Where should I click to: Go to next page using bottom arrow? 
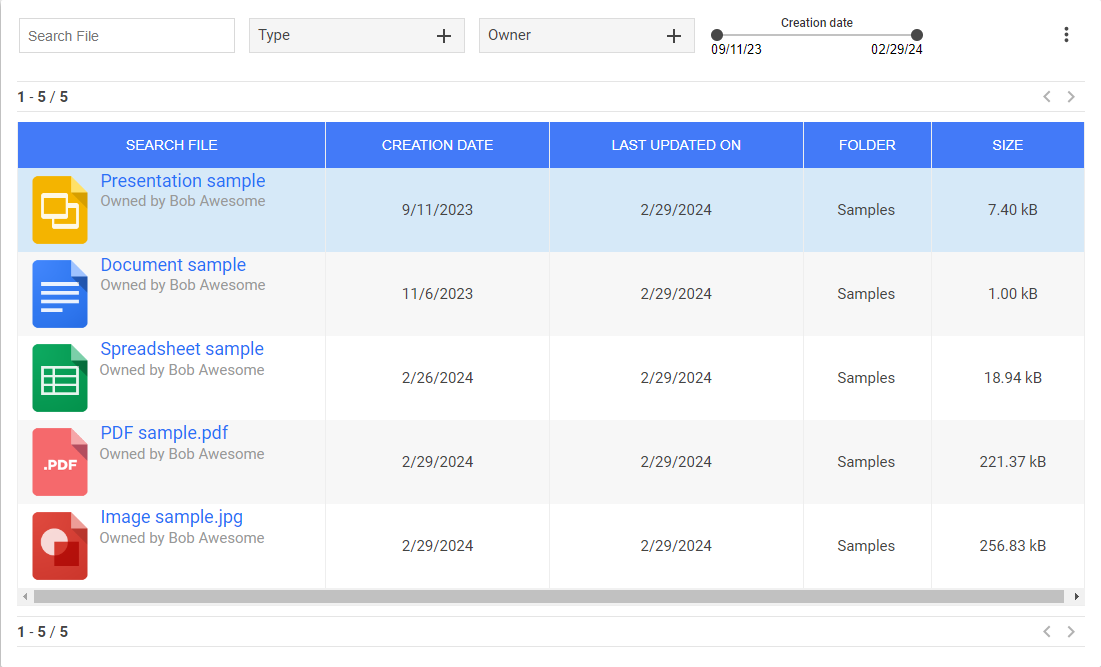pos(1071,632)
